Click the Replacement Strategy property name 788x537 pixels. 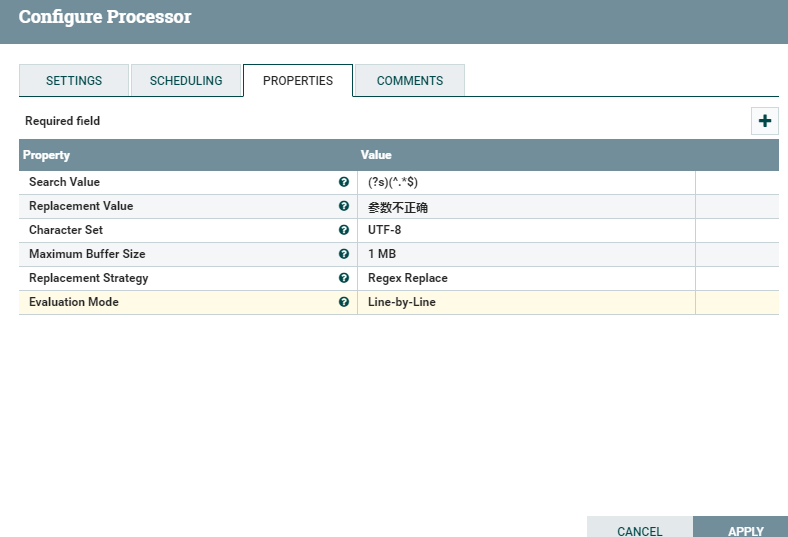88,278
